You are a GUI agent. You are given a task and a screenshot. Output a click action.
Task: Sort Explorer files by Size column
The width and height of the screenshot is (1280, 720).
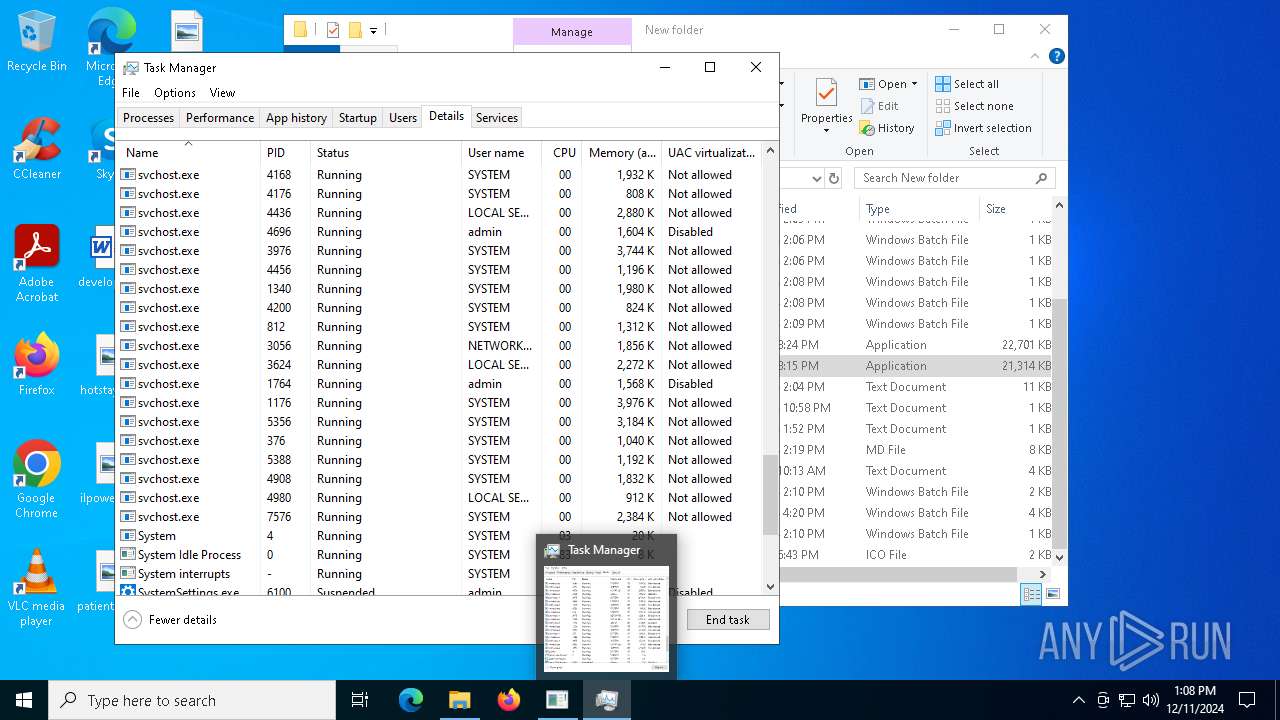coord(1015,209)
